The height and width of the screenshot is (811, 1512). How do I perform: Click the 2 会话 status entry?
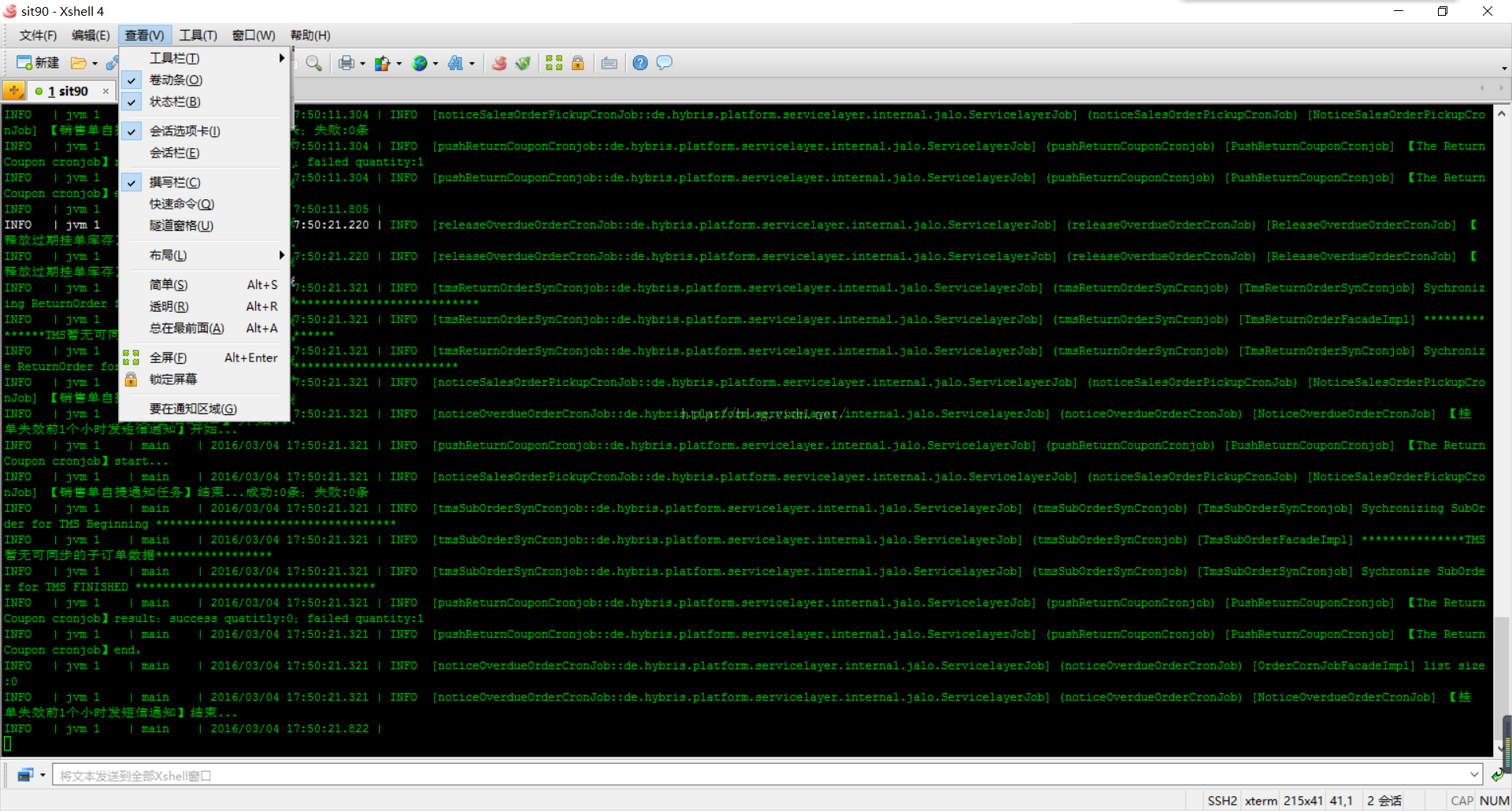pos(1384,801)
